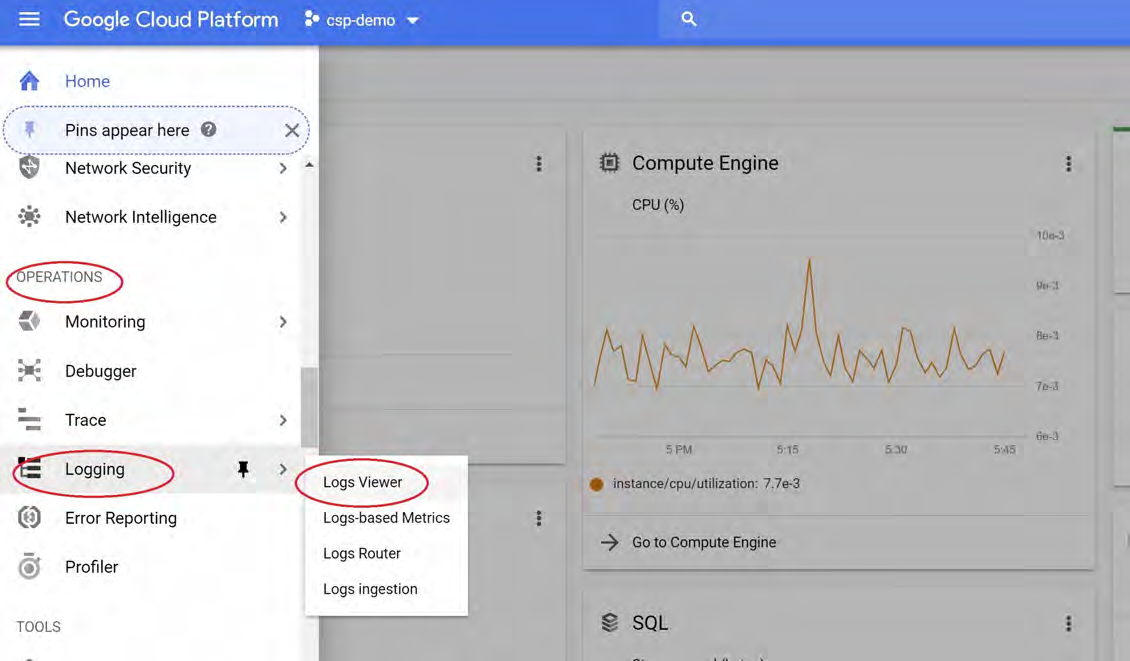This screenshot has height=661, width=1130.
Task: Select Logs Router from the submenu
Action: pyautogui.click(x=362, y=553)
